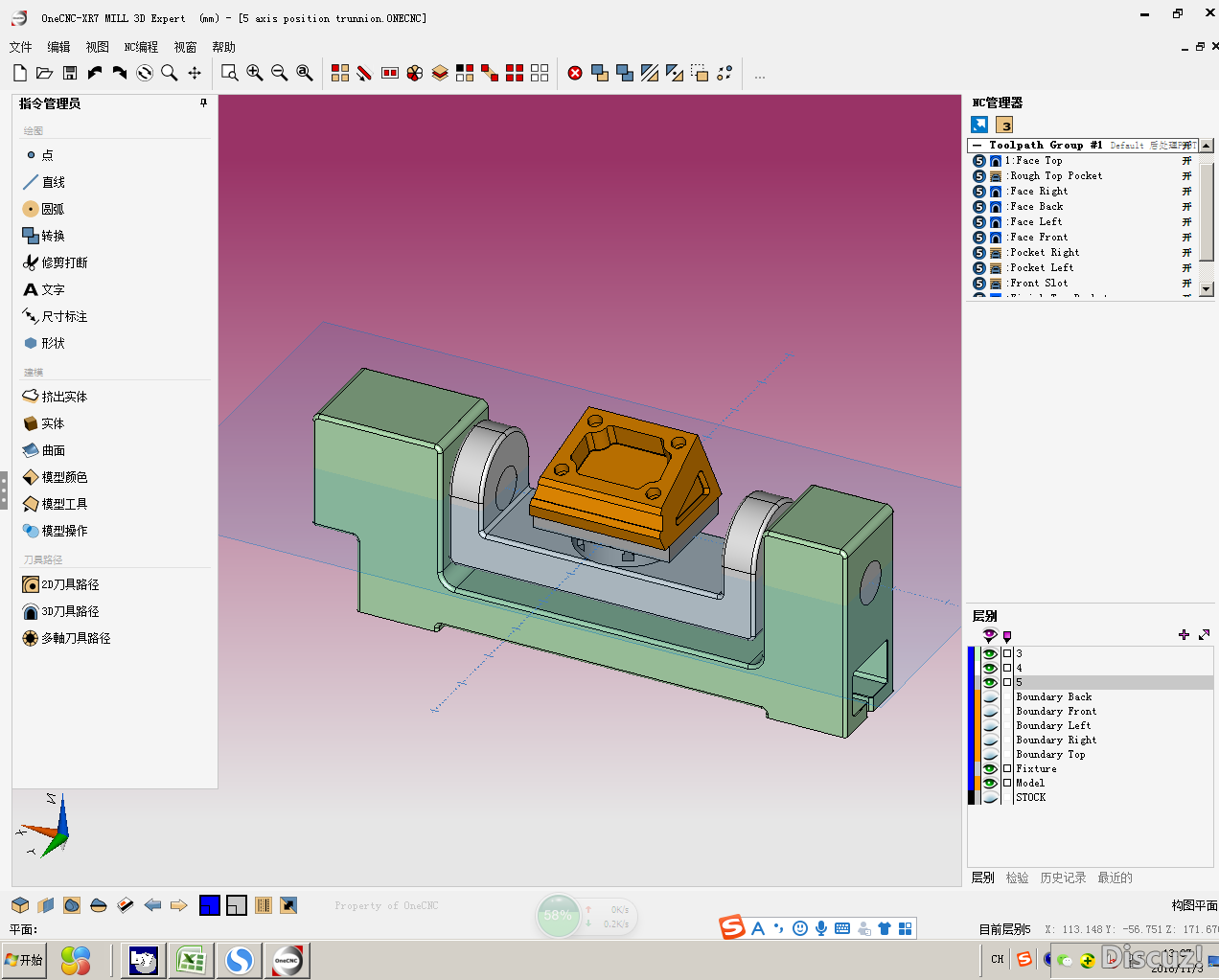Click the New file icon

(x=20, y=73)
